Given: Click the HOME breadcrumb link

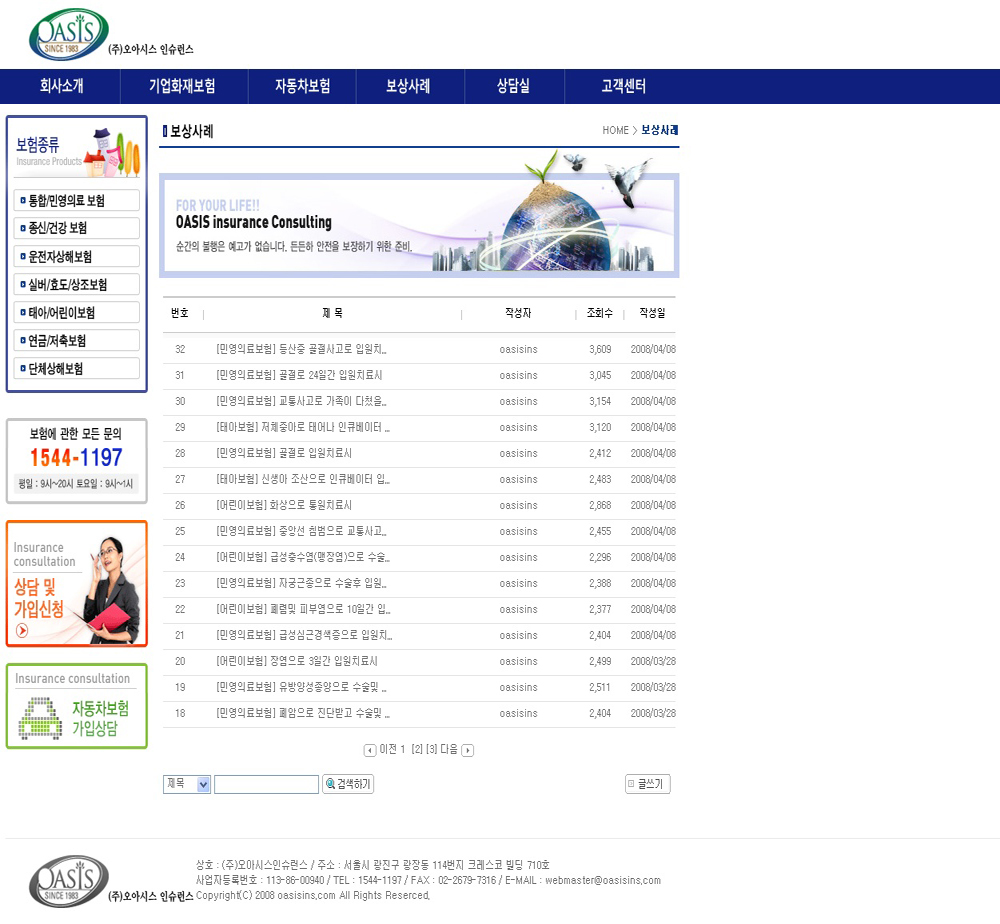Looking at the screenshot, I should click(615, 131).
